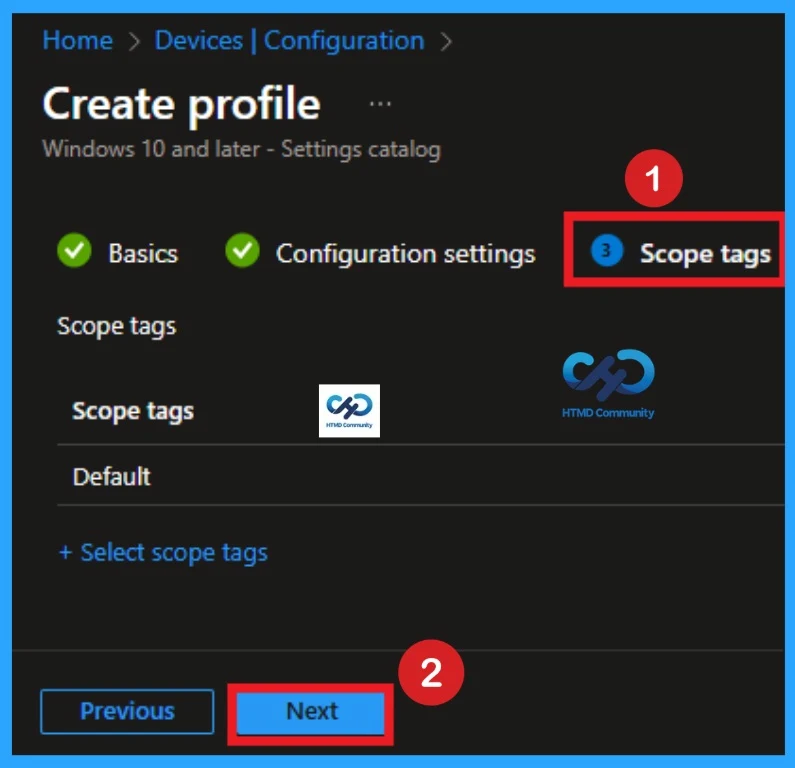This screenshot has height=768, width=795.
Task: Go to the Home breadcrumb link
Action: tap(78, 41)
